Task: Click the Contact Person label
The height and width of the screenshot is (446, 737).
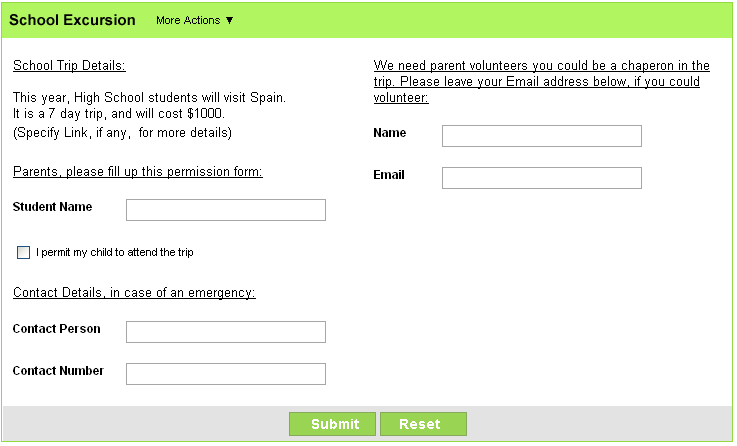Action: pos(56,329)
